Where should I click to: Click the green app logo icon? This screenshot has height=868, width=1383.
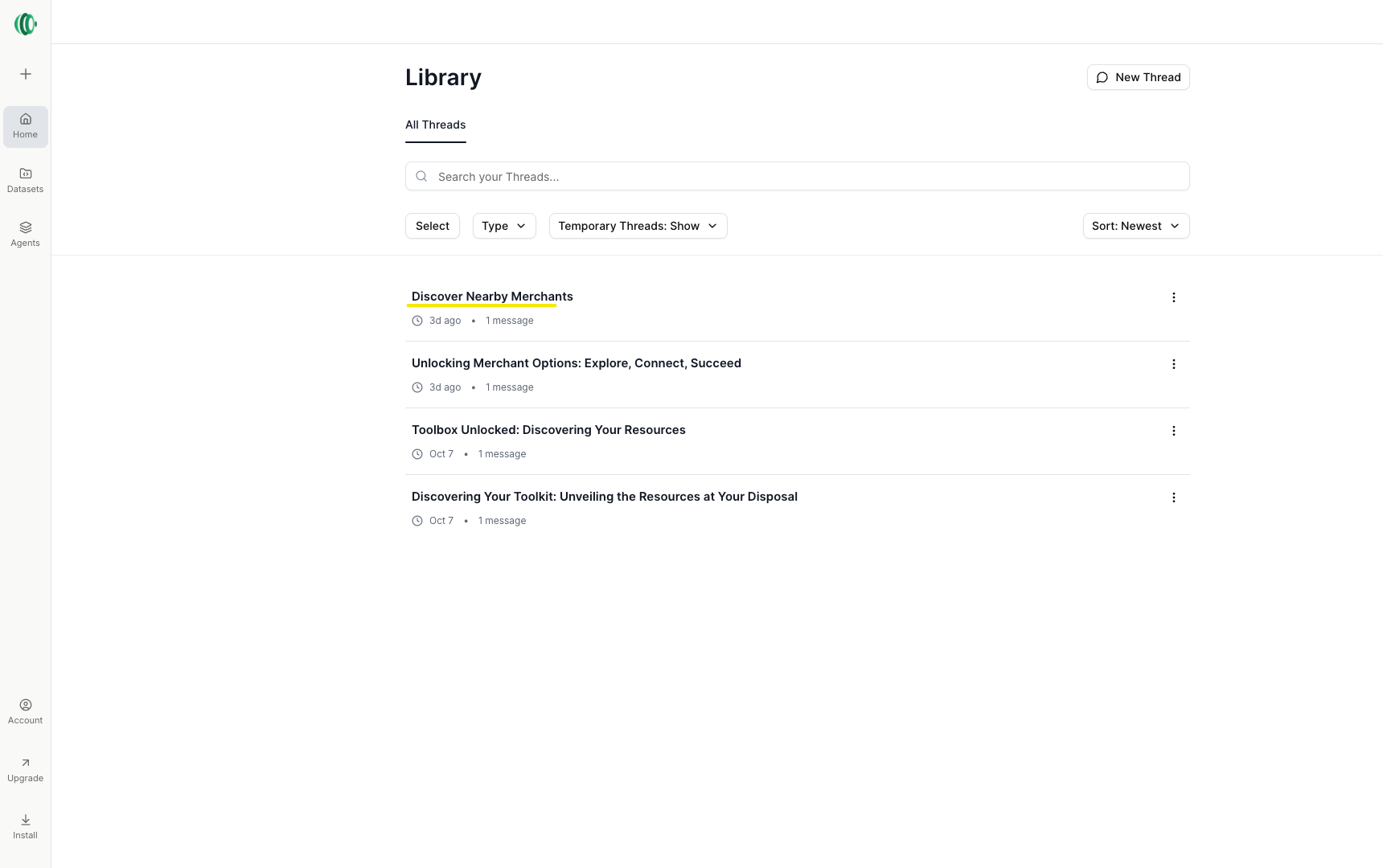26,24
